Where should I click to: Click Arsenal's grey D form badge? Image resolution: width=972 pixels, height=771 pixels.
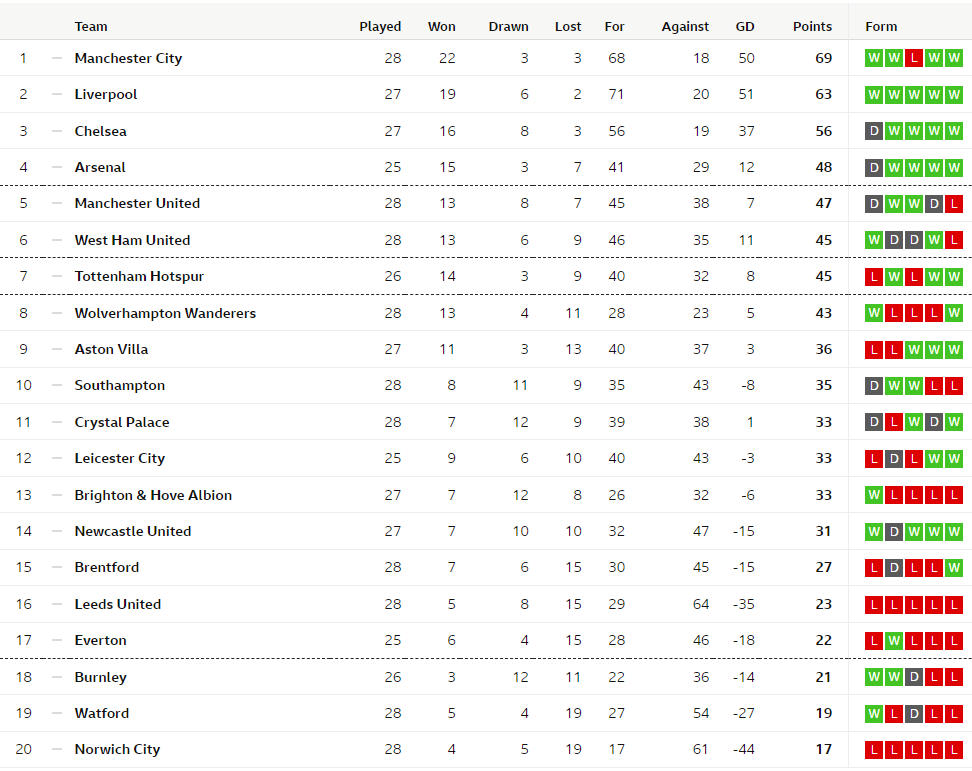coord(874,167)
